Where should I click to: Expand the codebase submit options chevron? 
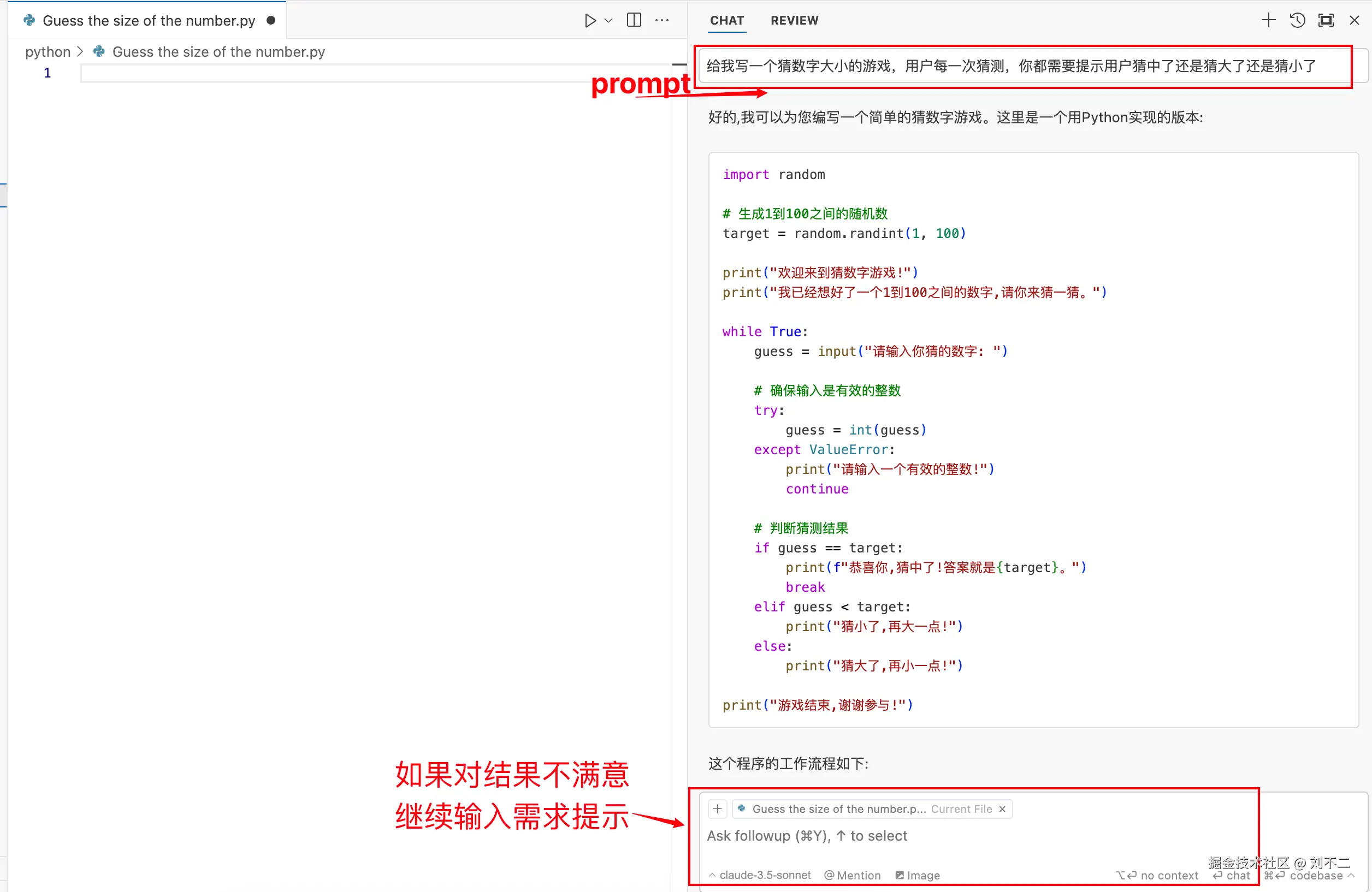click(1351, 875)
